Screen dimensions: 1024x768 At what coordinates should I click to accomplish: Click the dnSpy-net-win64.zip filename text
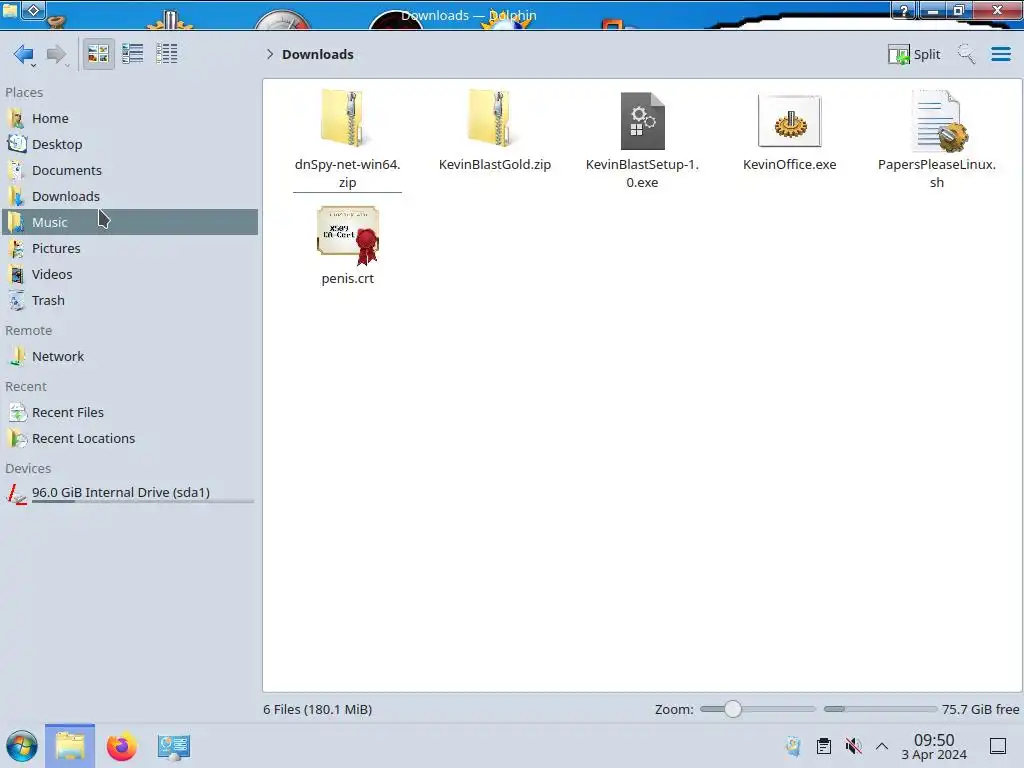(347, 173)
